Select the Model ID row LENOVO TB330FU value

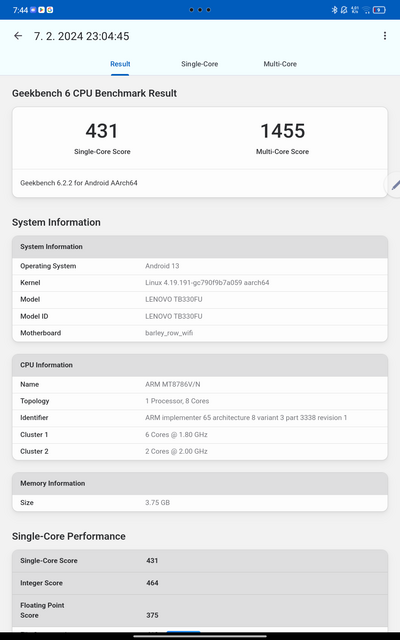click(x=173, y=316)
